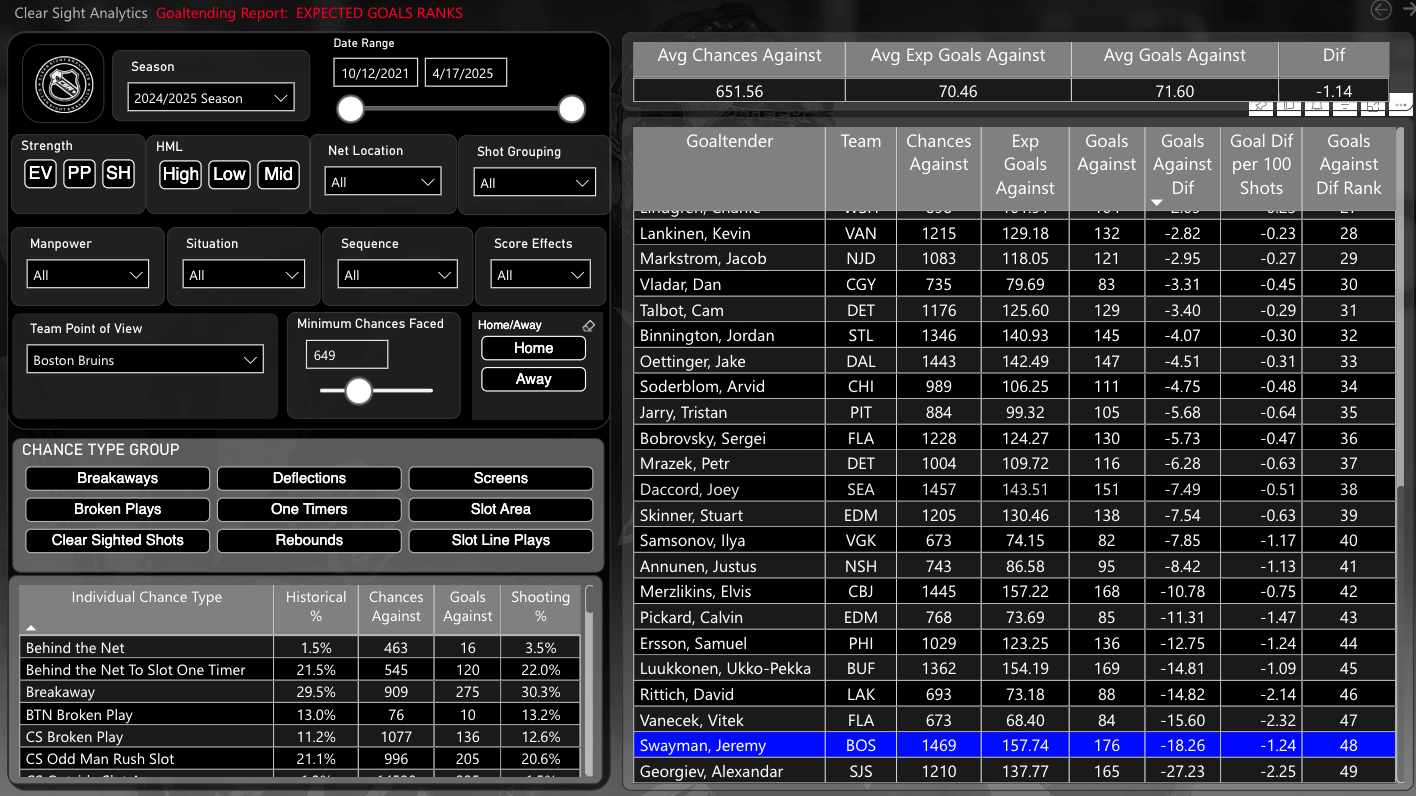Select Georgiev, Alexandar row
Screen dimensions: 1416x796
[1014, 771]
